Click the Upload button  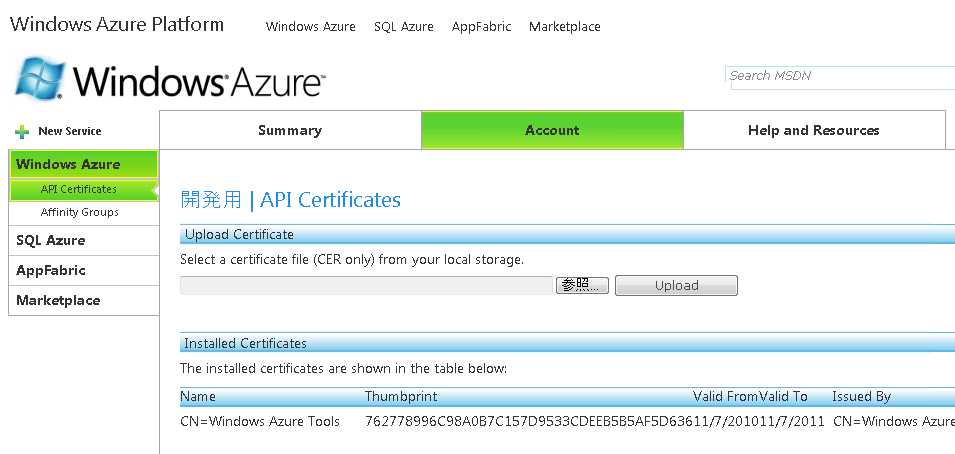point(677,285)
